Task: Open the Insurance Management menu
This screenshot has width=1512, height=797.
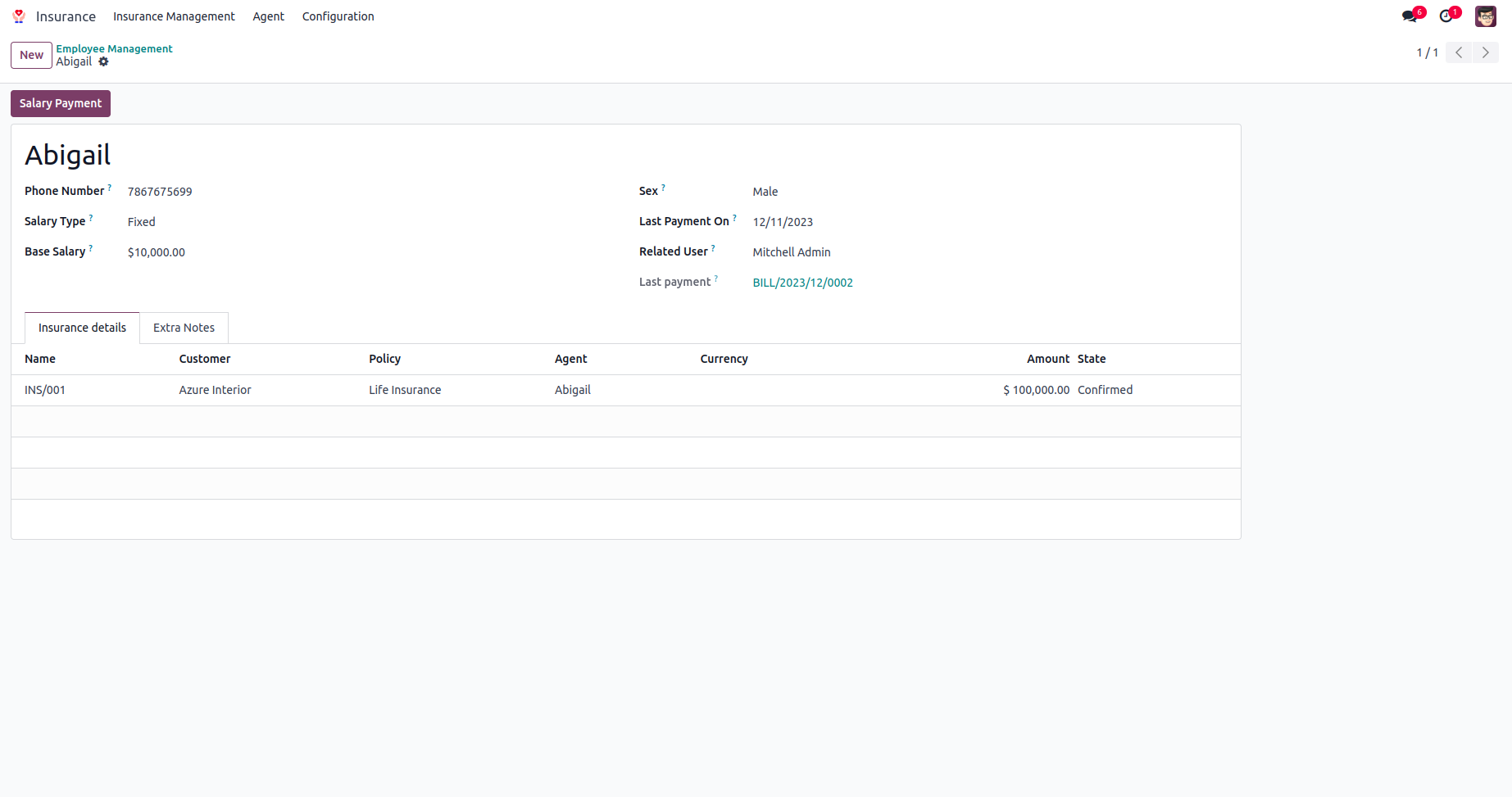Action: click(174, 16)
